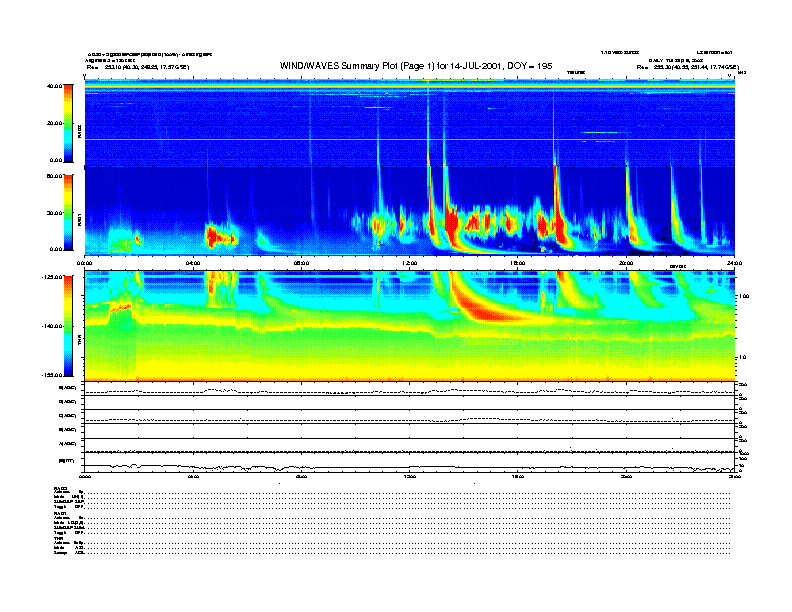792x612 pixels.
Task: Click 24:00 time label under RAD1 spectrogram
Action: point(734,263)
